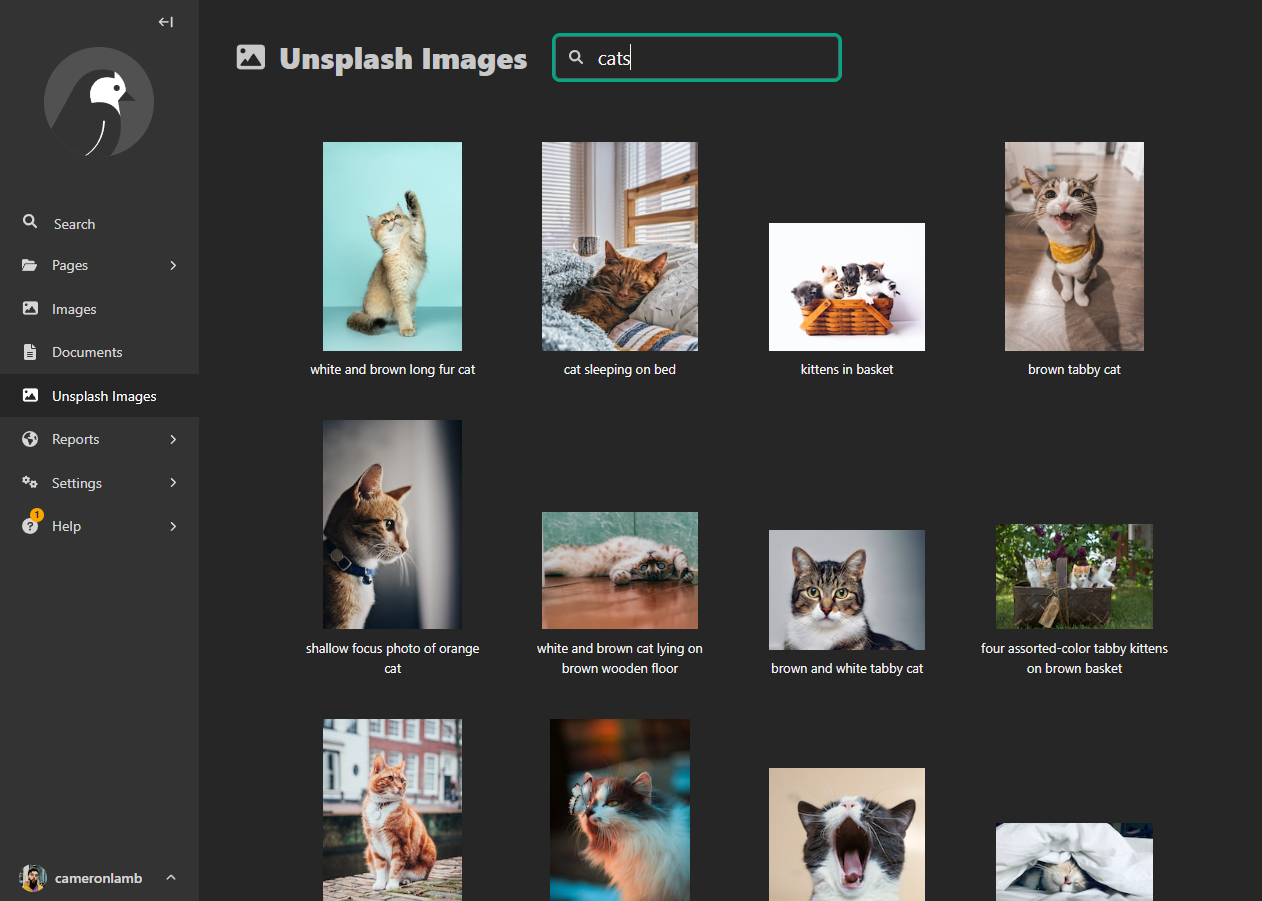This screenshot has height=901, width=1262.
Task: Select the Search icon in the sidebar
Action: [29, 223]
